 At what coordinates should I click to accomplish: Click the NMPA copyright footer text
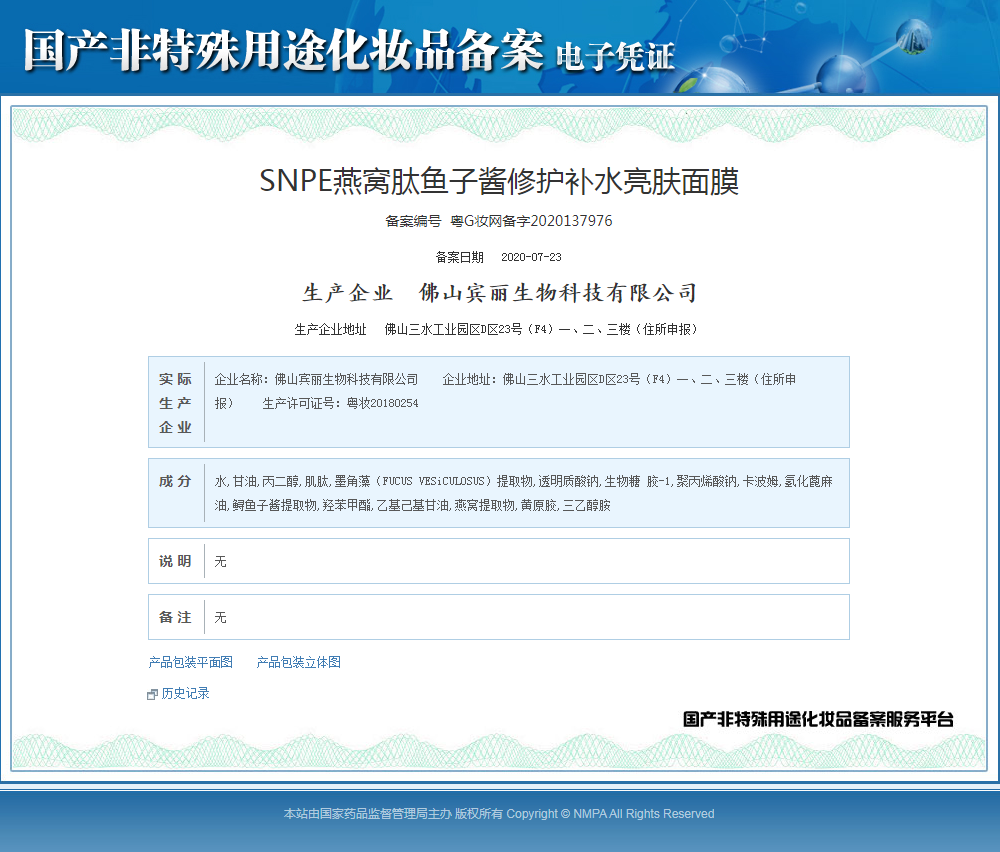coord(499,814)
